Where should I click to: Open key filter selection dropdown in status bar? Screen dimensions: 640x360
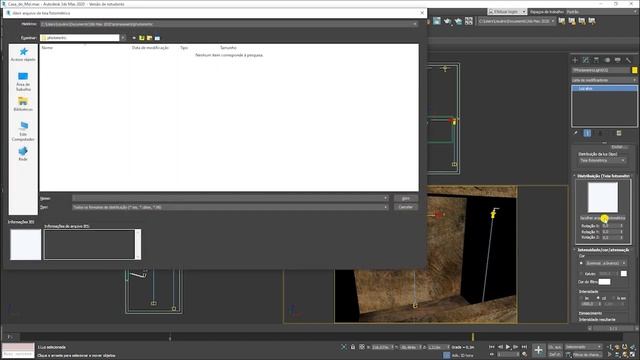(x=583, y=347)
